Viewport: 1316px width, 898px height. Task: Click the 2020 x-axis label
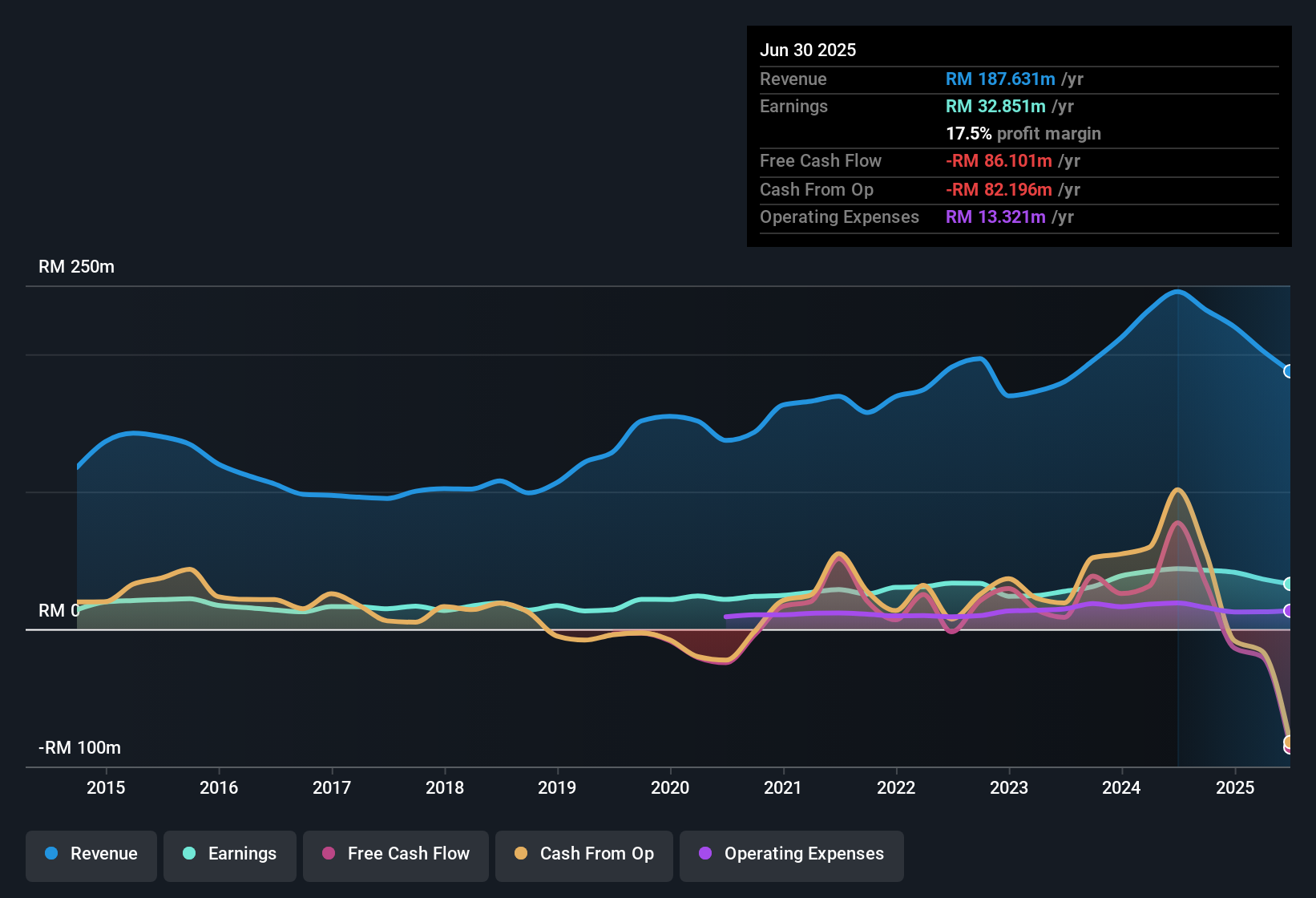[670, 787]
